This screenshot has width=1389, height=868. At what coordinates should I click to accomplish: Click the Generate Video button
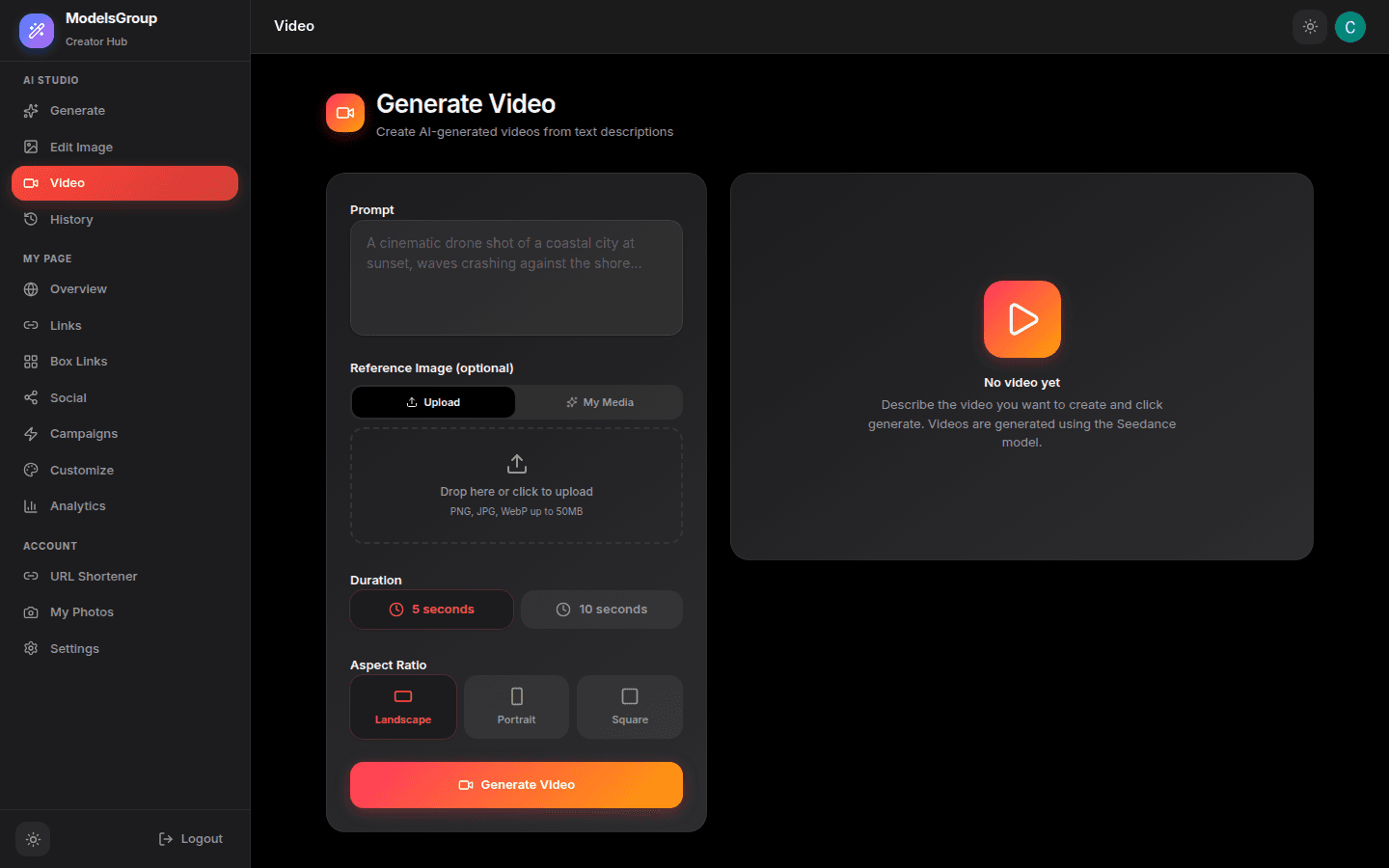516,784
